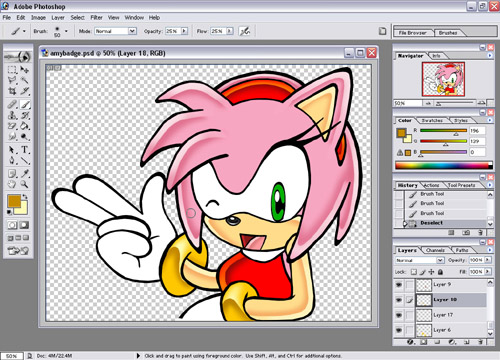Select the Paint Bucket tool
The height and width of the screenshot is (360, 500).
click(24, 126)
